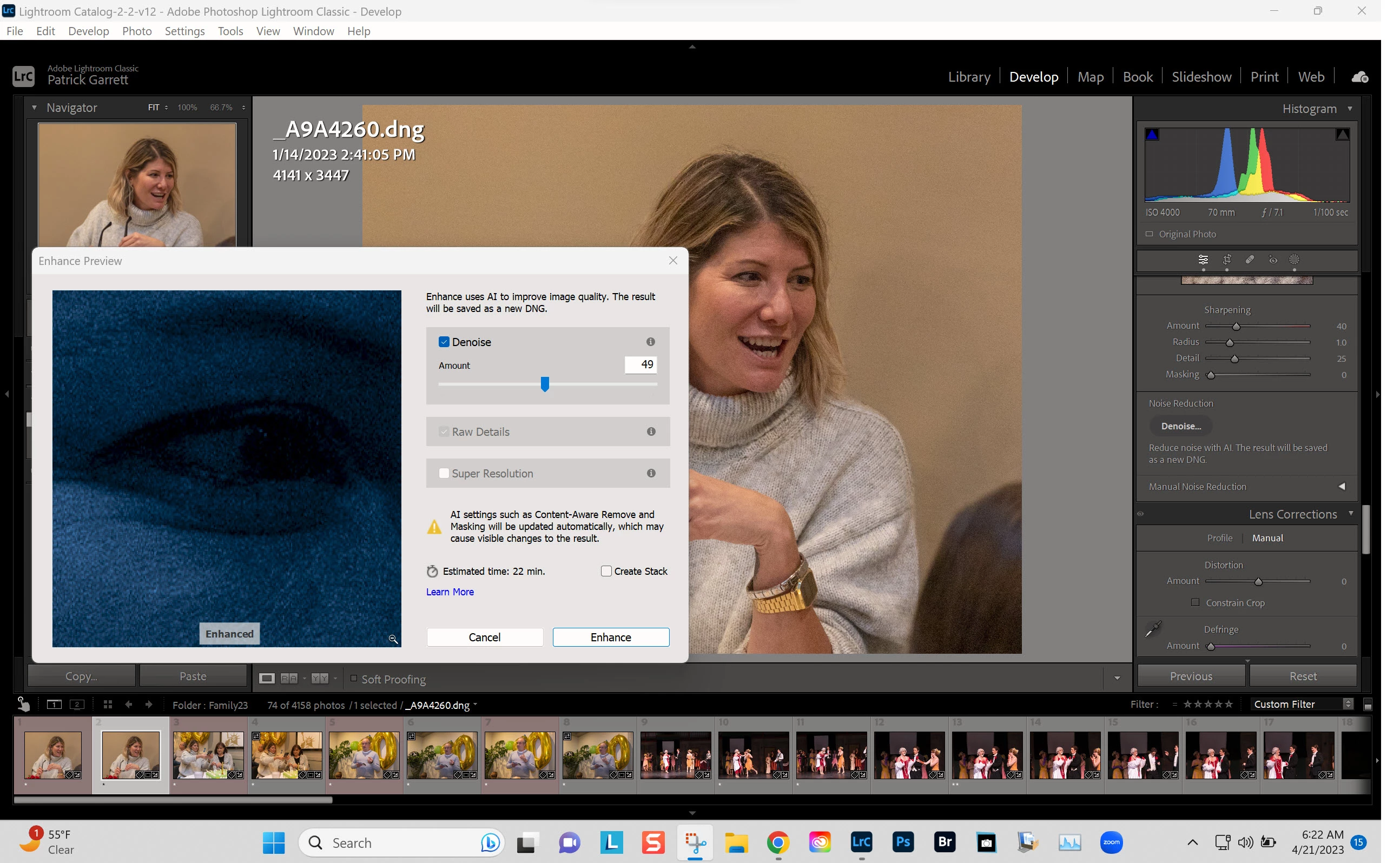Image resolution: width=1400 pixels, height=863 pixels.
Task: Open the Masking tool circle icon
Action: [1295, 260]
